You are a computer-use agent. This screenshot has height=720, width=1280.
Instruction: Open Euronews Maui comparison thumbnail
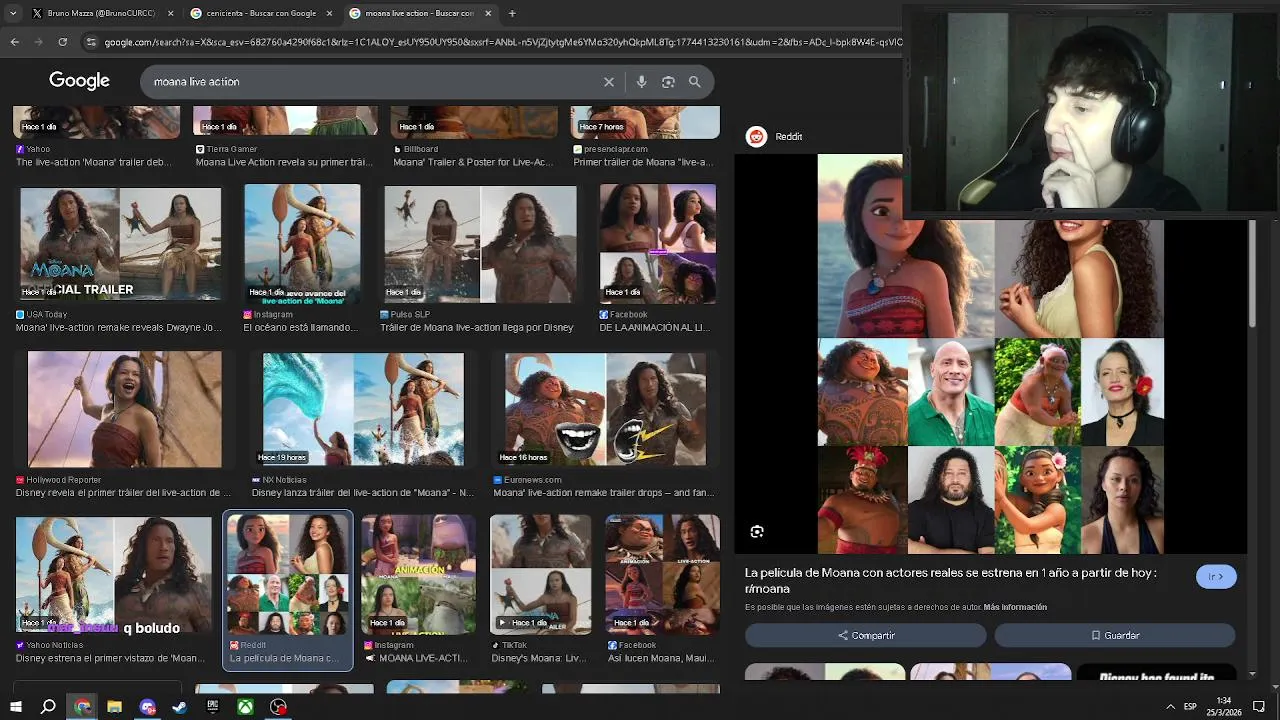pyautogui.click(x=605, y=409)
